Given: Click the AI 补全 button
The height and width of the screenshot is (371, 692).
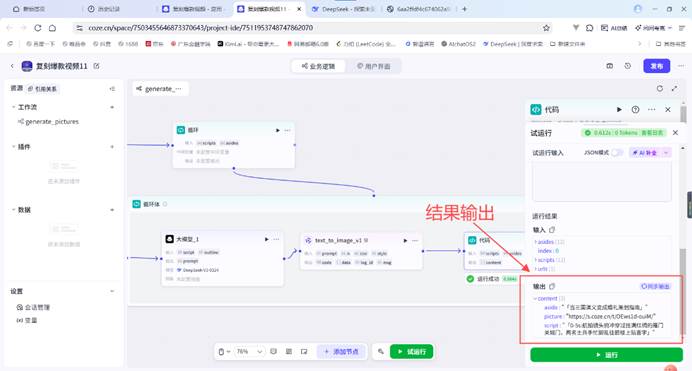Looking at the screenshot, I should click(x=645, y=153).
